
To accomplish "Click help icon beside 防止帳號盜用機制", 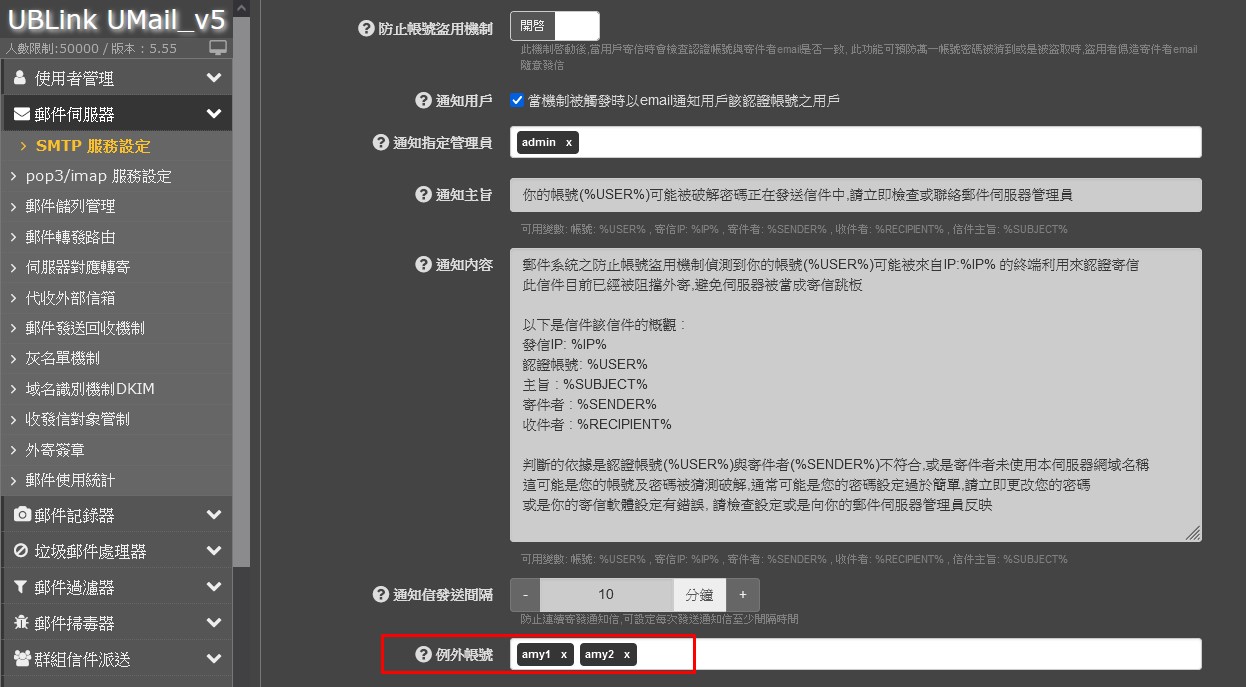I will pos(366,29).
